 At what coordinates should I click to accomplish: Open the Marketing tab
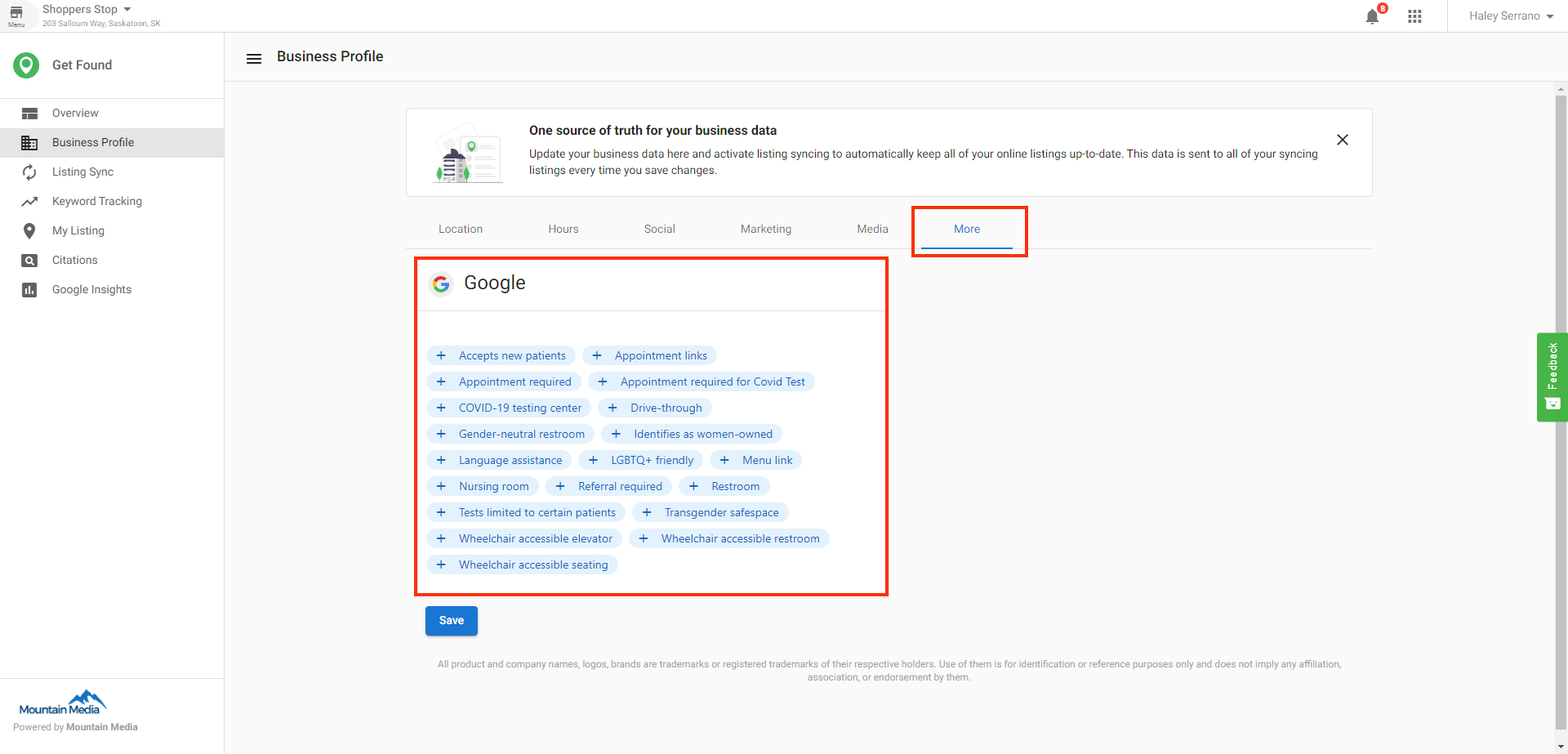[x=765, y=229]
